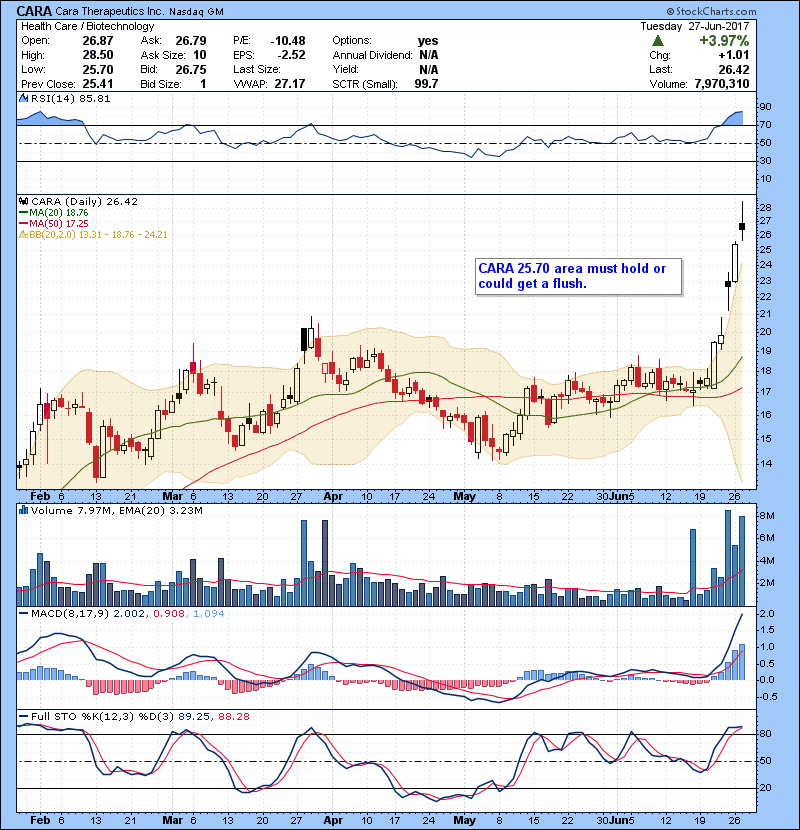Screen dimensions: 800x830
Task: Click the Chg value +1.01
Action: 734,55
